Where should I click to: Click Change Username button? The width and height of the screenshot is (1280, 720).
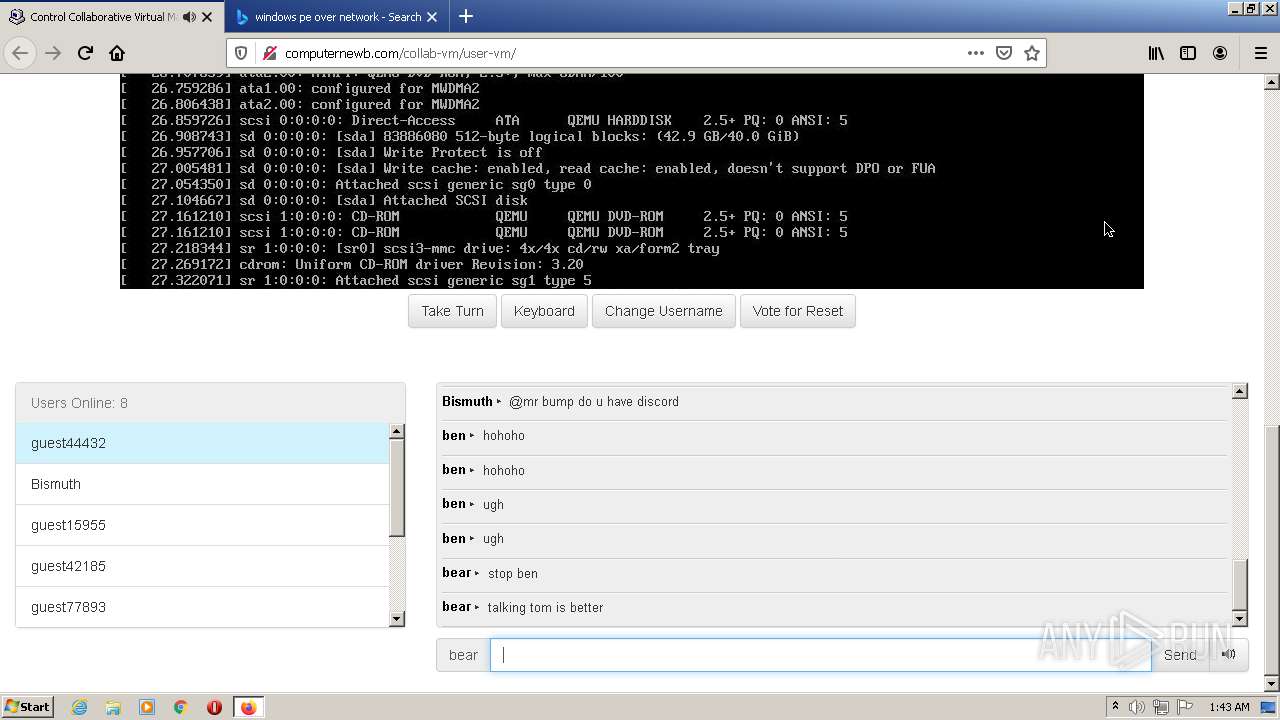tap(664, 311)
